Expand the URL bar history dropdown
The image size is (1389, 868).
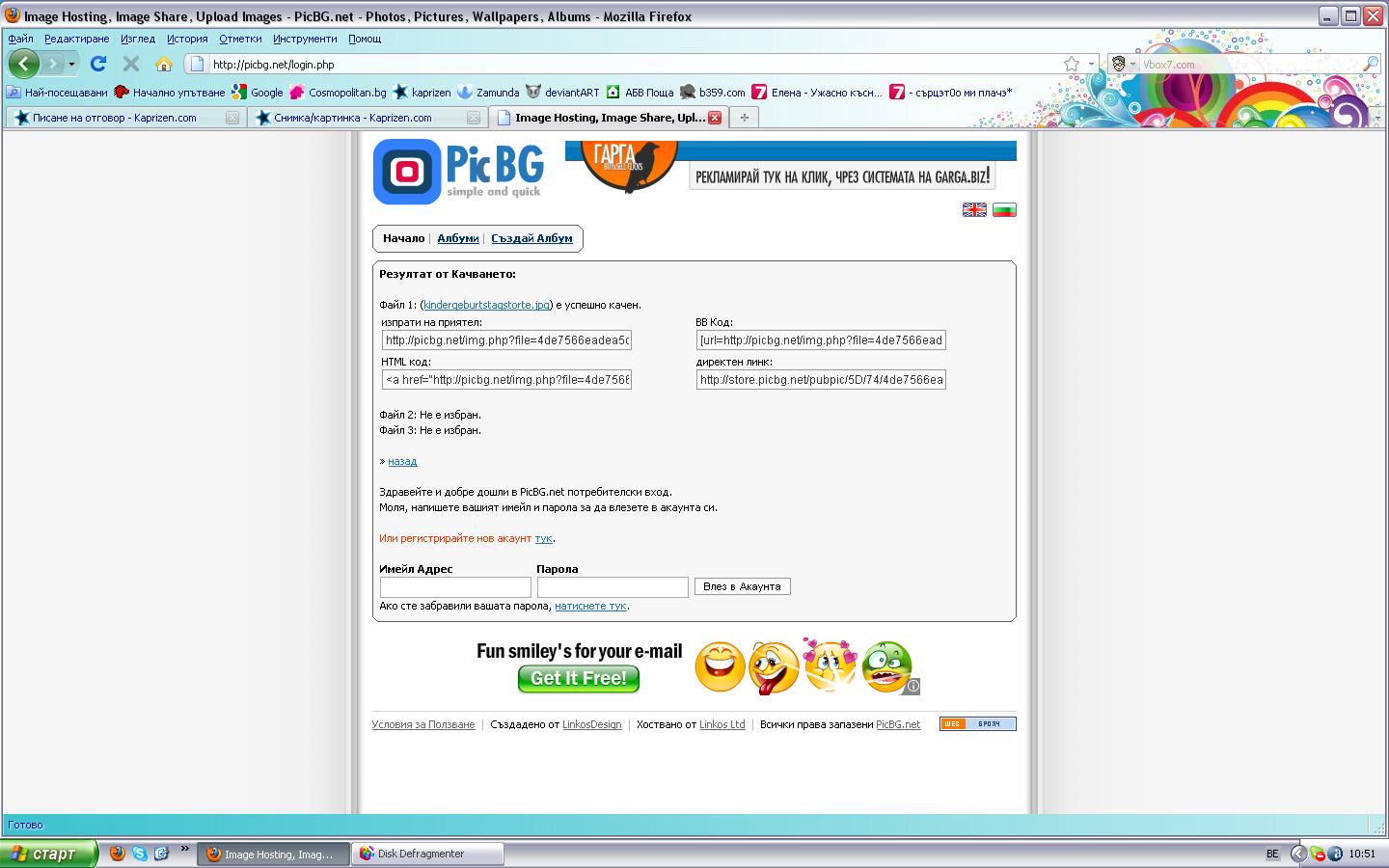1091,64
